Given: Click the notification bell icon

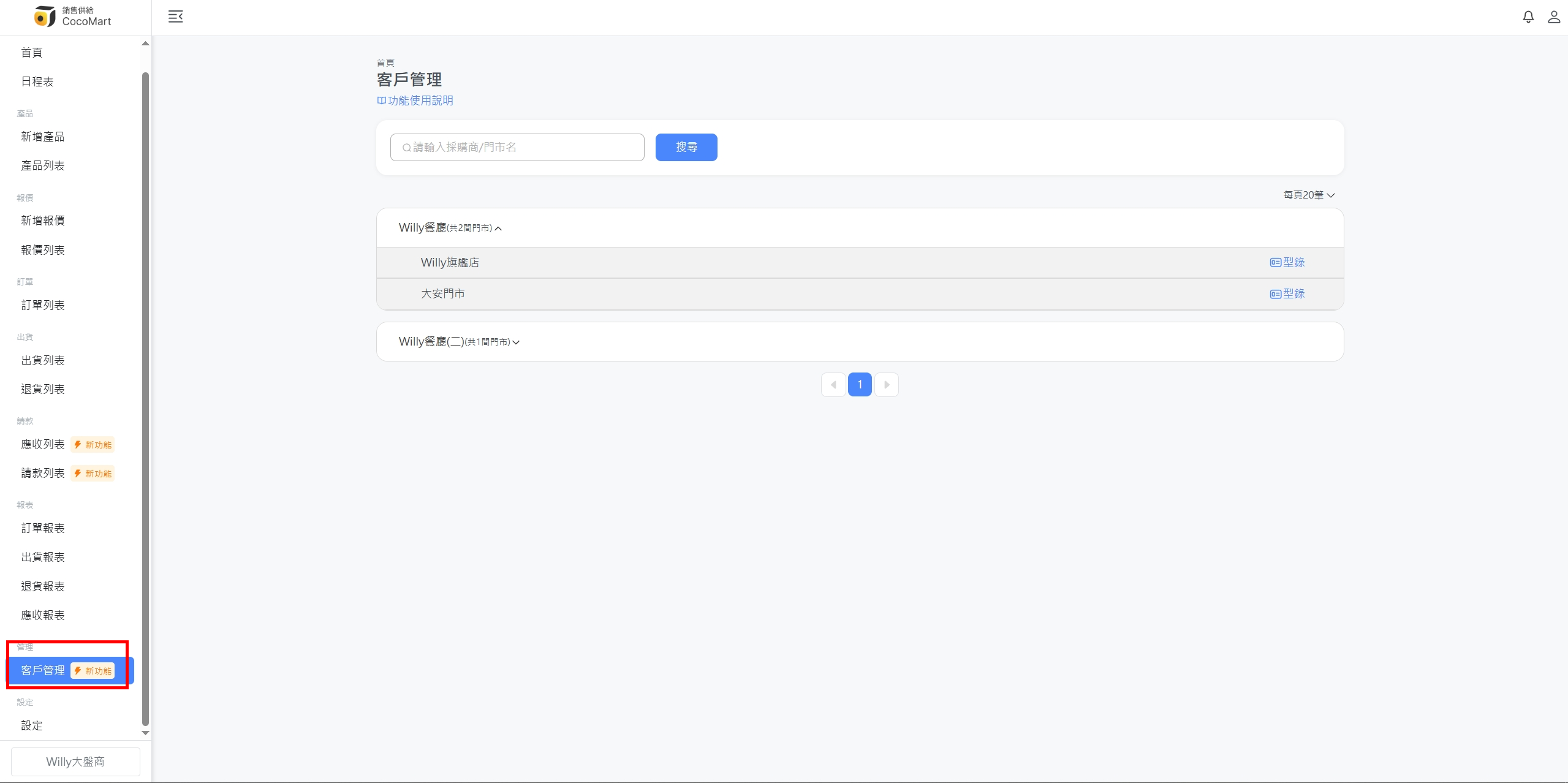Looking at the screenshot, I should point(1528,17).
